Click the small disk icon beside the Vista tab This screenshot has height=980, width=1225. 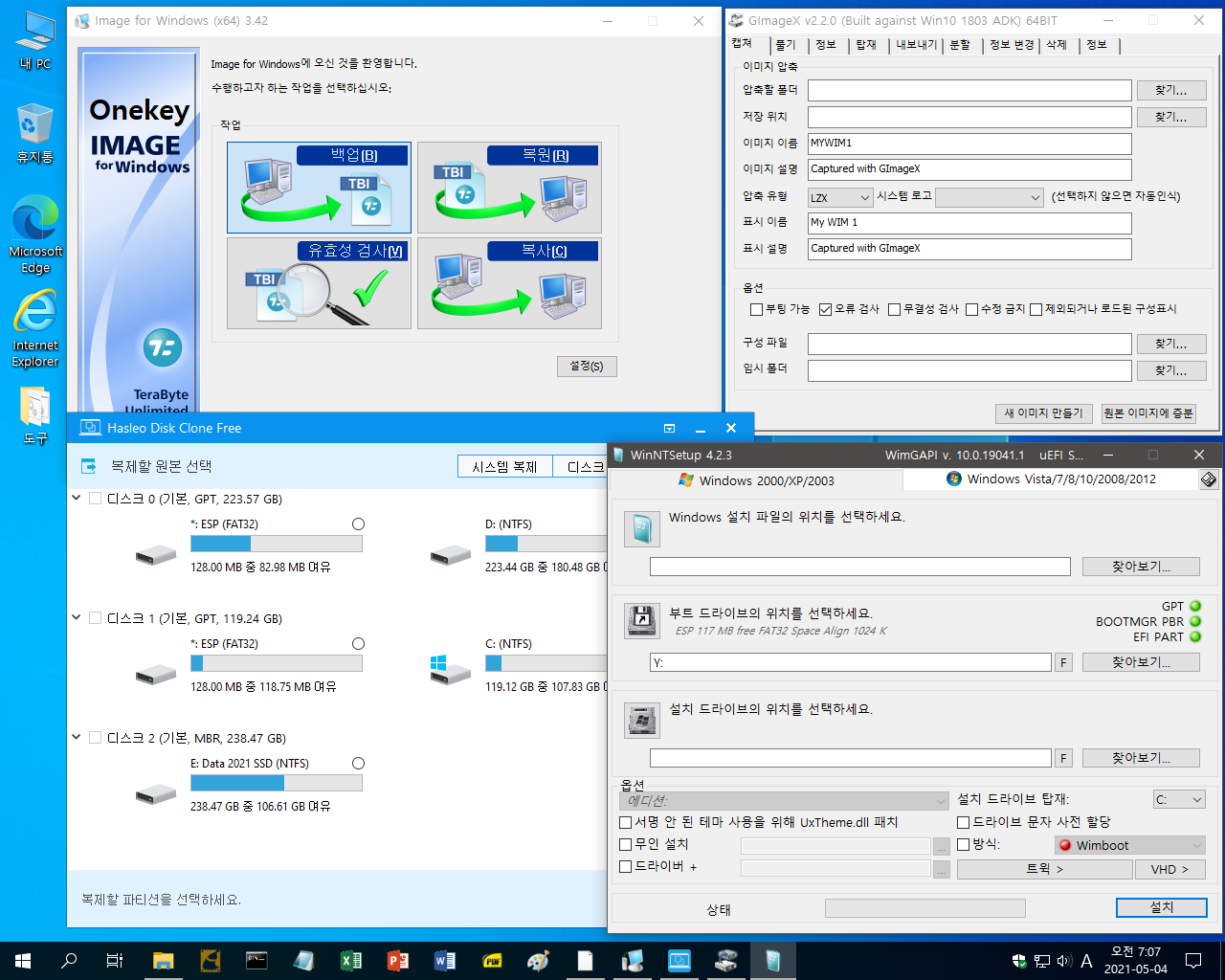[1209, 479]
